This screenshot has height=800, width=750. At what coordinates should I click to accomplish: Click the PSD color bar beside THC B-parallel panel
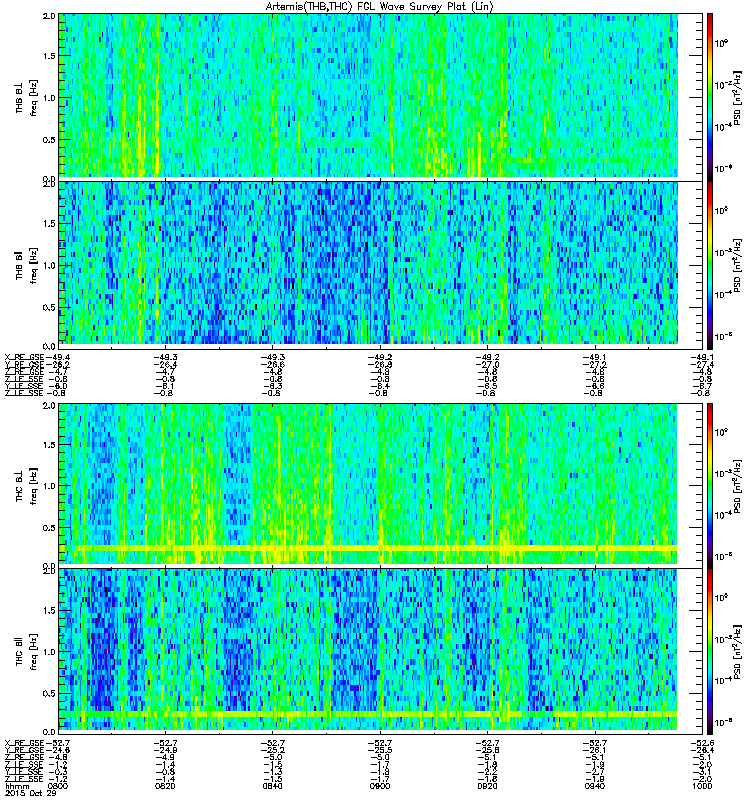[710, 651]
